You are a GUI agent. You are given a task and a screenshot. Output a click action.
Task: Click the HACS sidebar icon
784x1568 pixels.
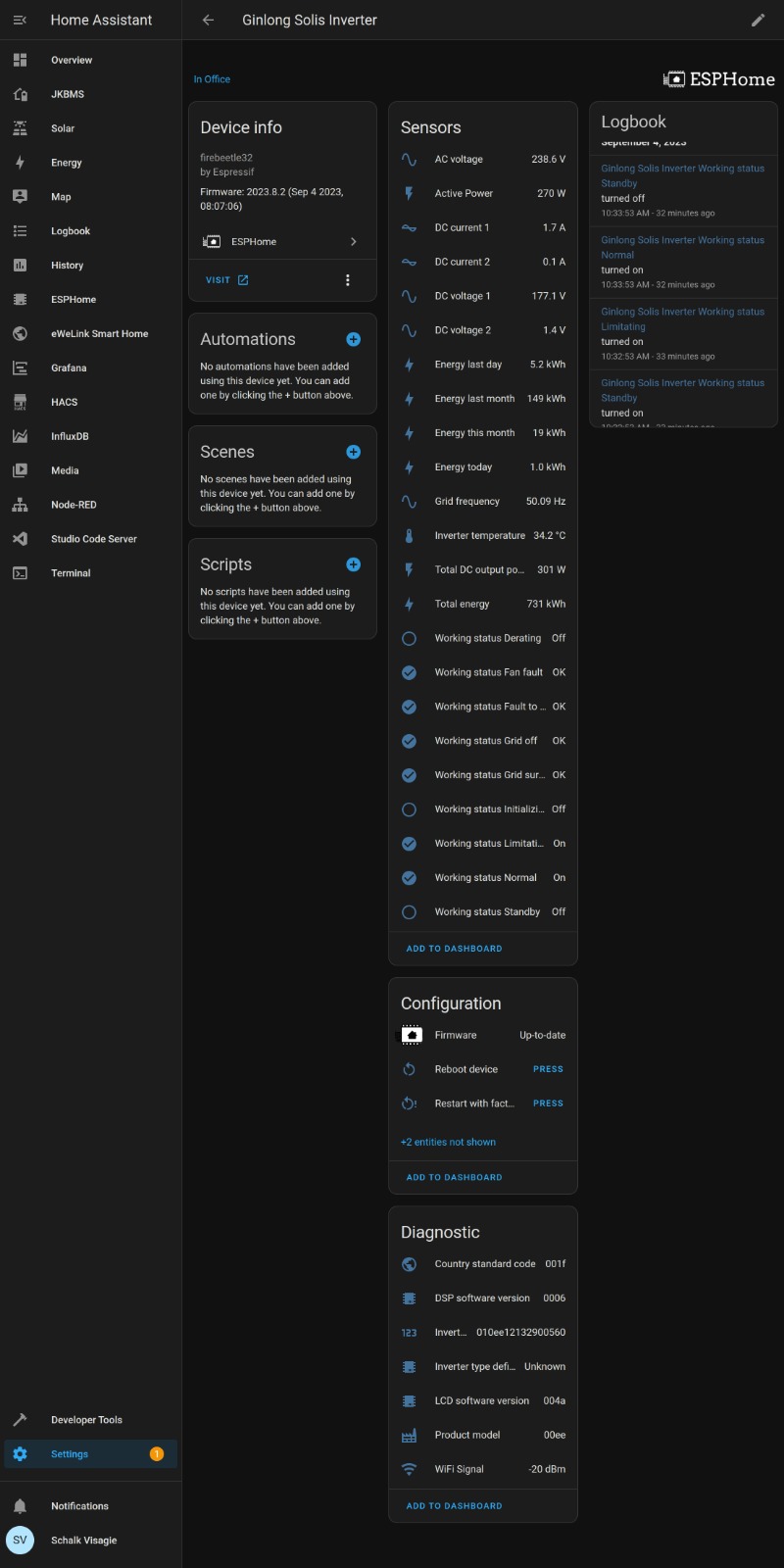[20, 402]
